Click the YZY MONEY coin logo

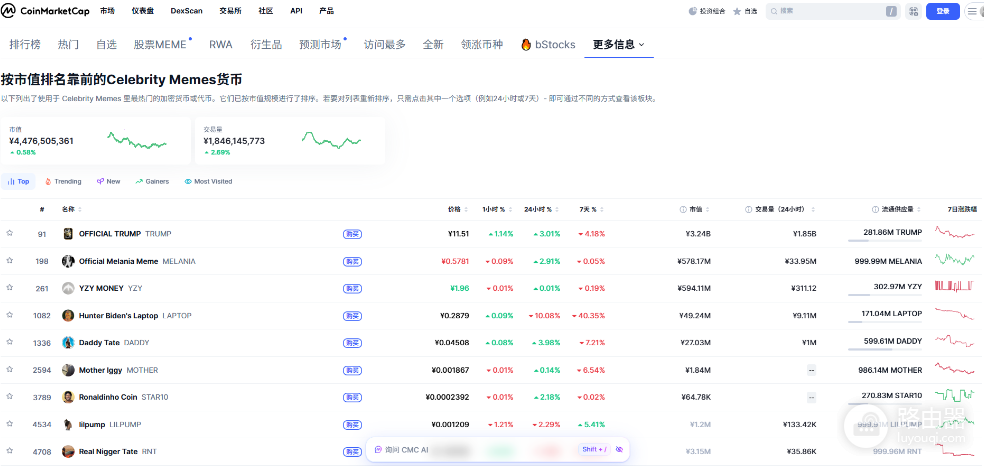tap(68, 288)
